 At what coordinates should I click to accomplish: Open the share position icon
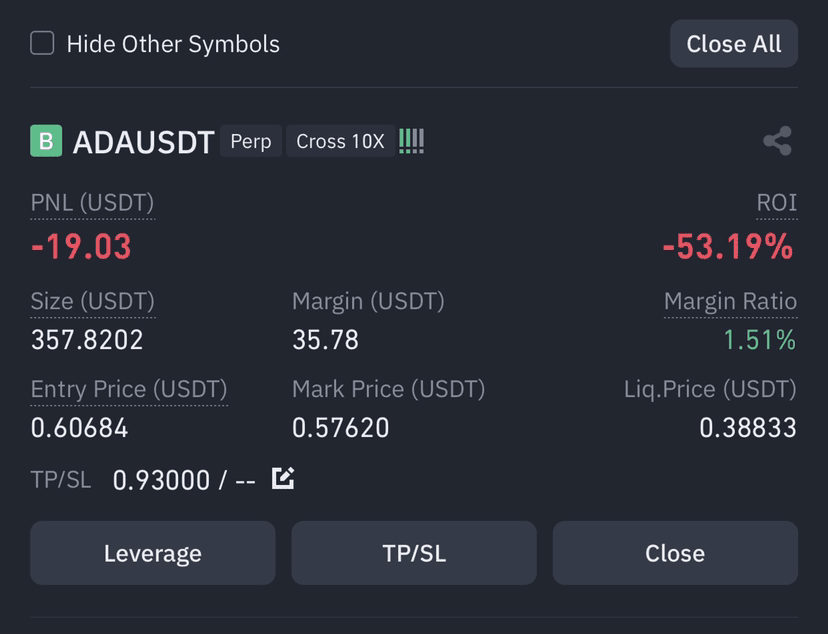(777, 140)
